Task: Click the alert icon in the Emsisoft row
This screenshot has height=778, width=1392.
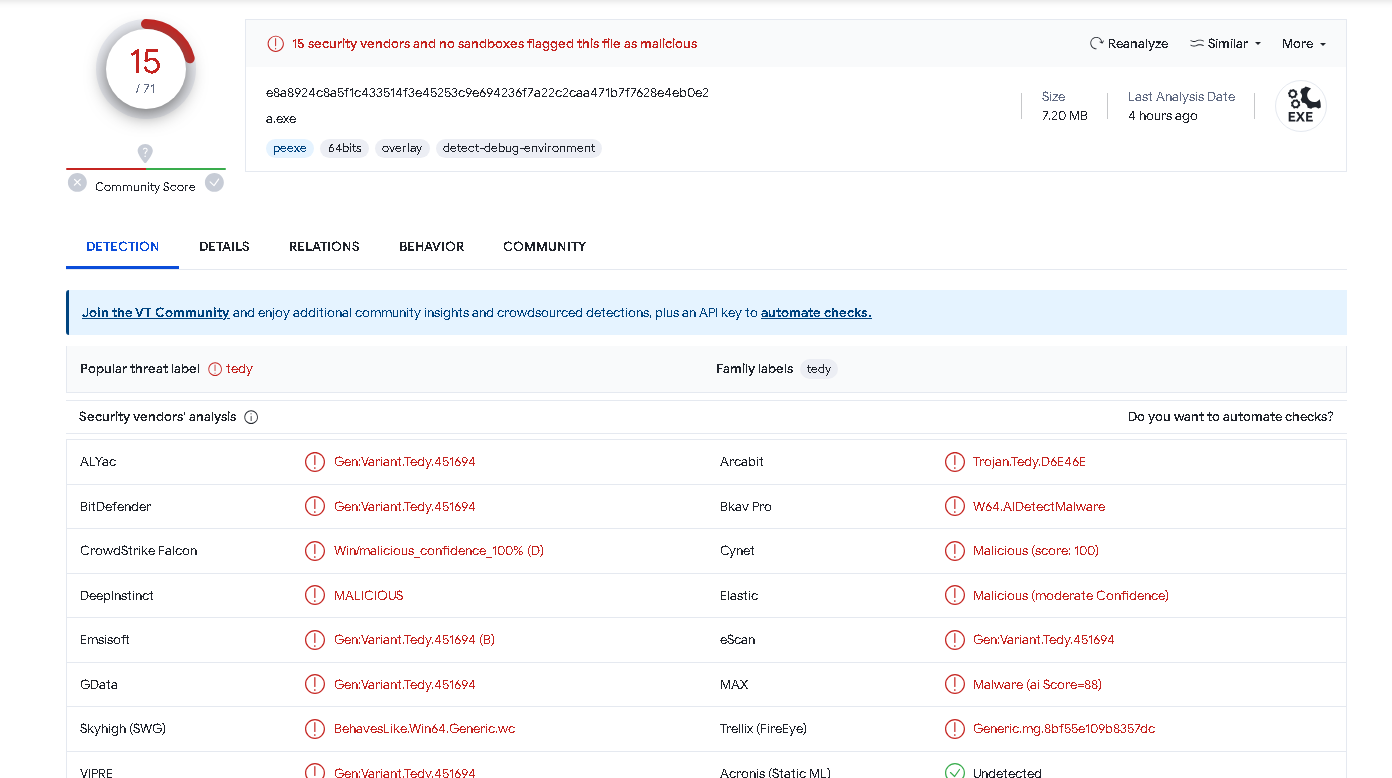Action: tap(315, 640)
